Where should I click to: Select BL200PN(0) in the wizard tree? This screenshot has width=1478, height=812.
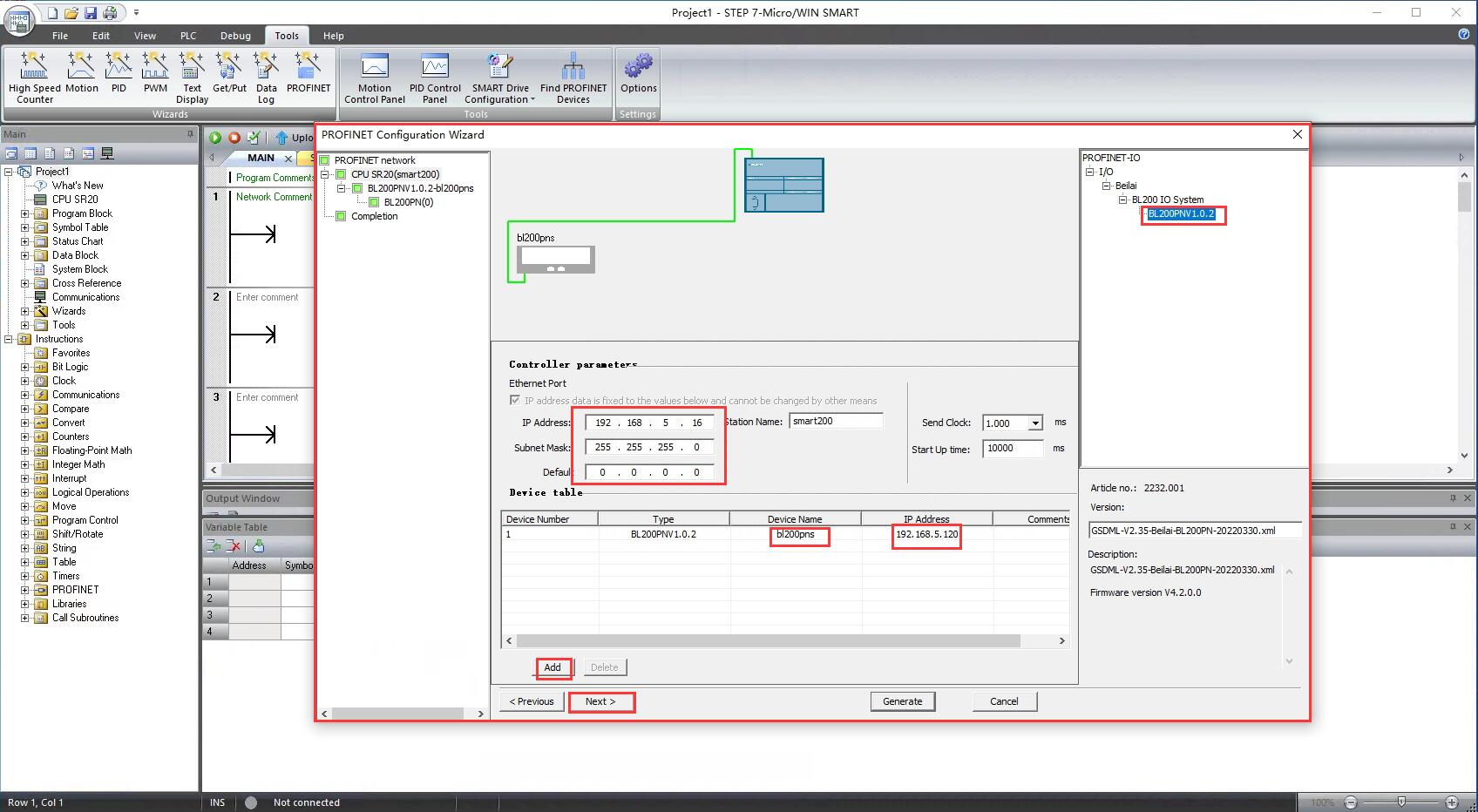pyautogui.click(x=409, y=202)
